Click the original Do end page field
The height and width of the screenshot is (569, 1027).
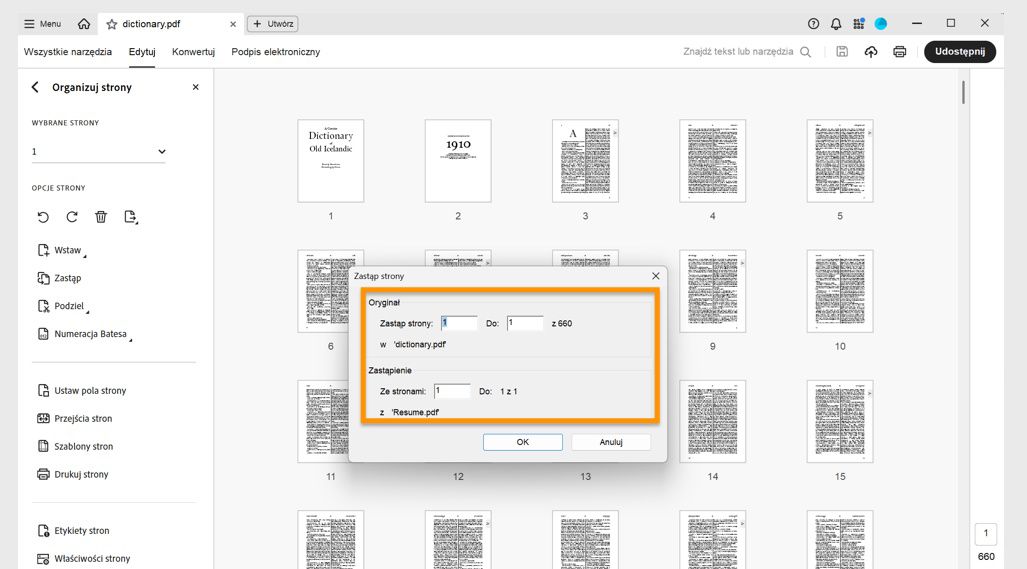pyautogui.click(x=525, y=323)
